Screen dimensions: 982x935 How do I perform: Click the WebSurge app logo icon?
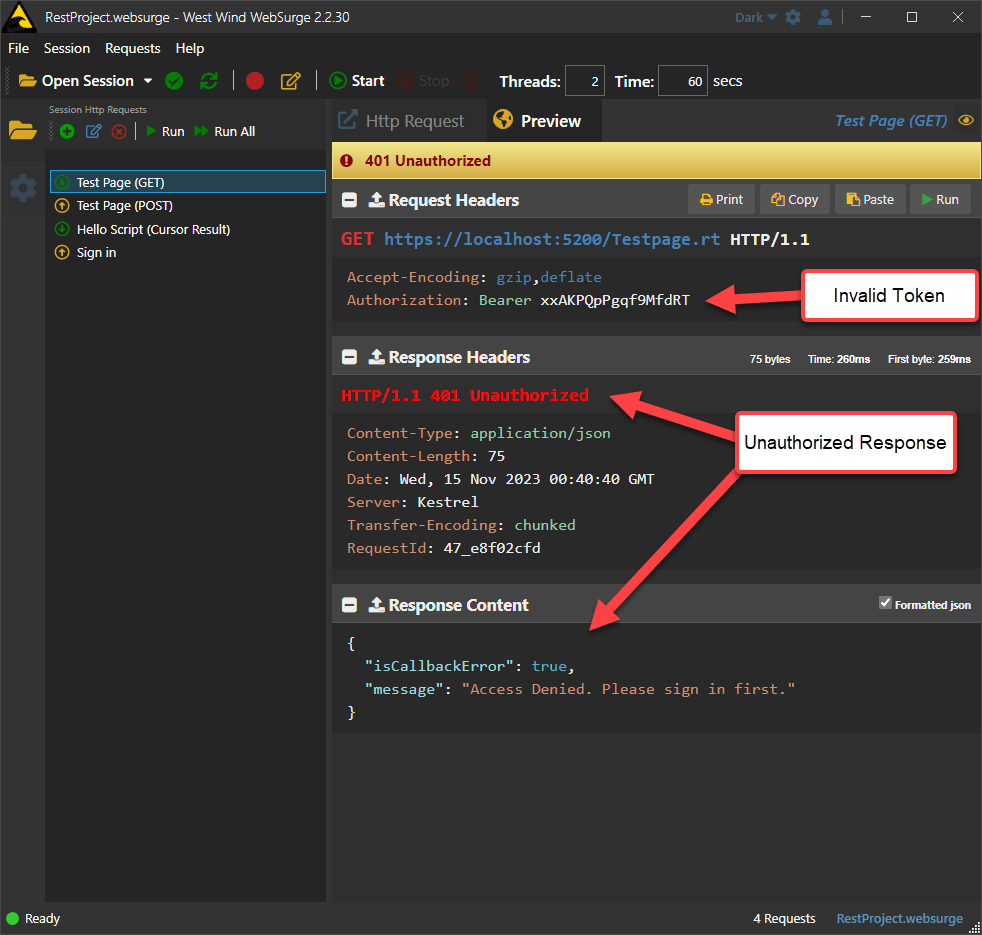click(19, 17)
